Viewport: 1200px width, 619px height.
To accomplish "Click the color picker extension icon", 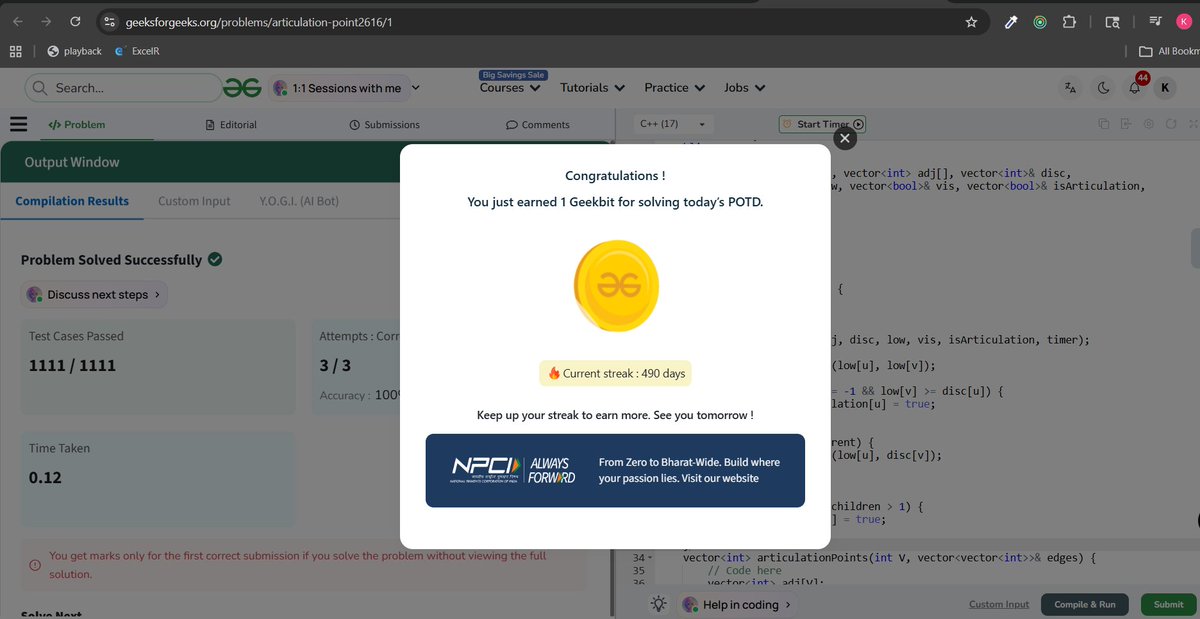I will tap(1011, 21).
